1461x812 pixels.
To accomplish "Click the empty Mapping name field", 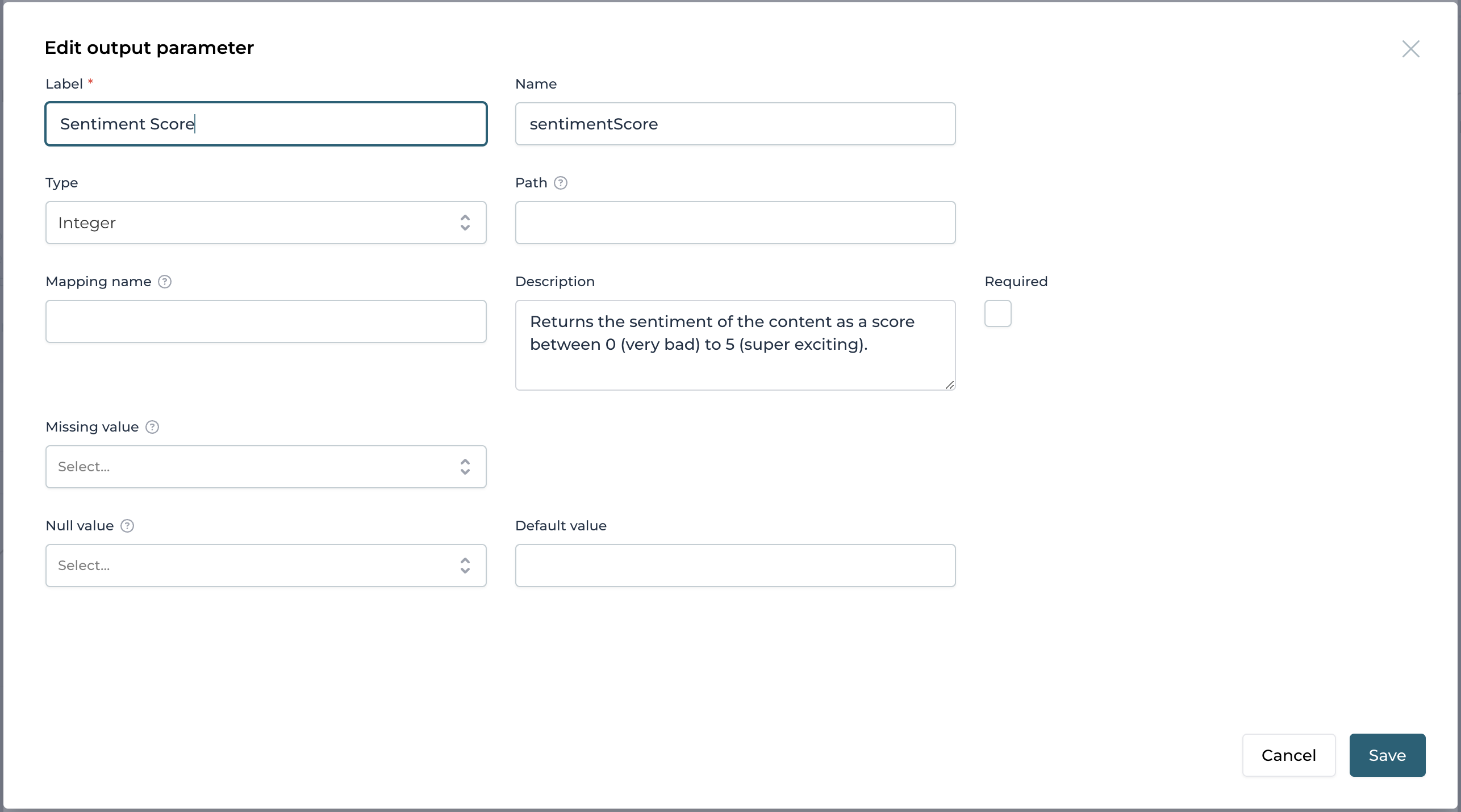I will coord(266,321).
